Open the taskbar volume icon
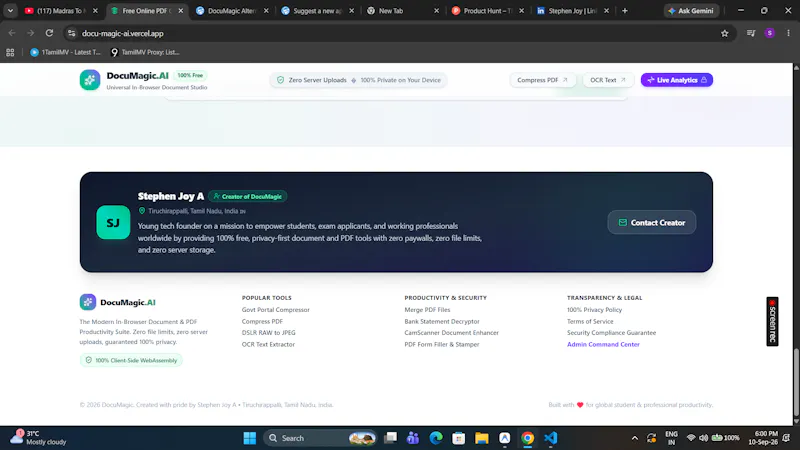Screen dimensions: 800x450 tap(704, 438)
